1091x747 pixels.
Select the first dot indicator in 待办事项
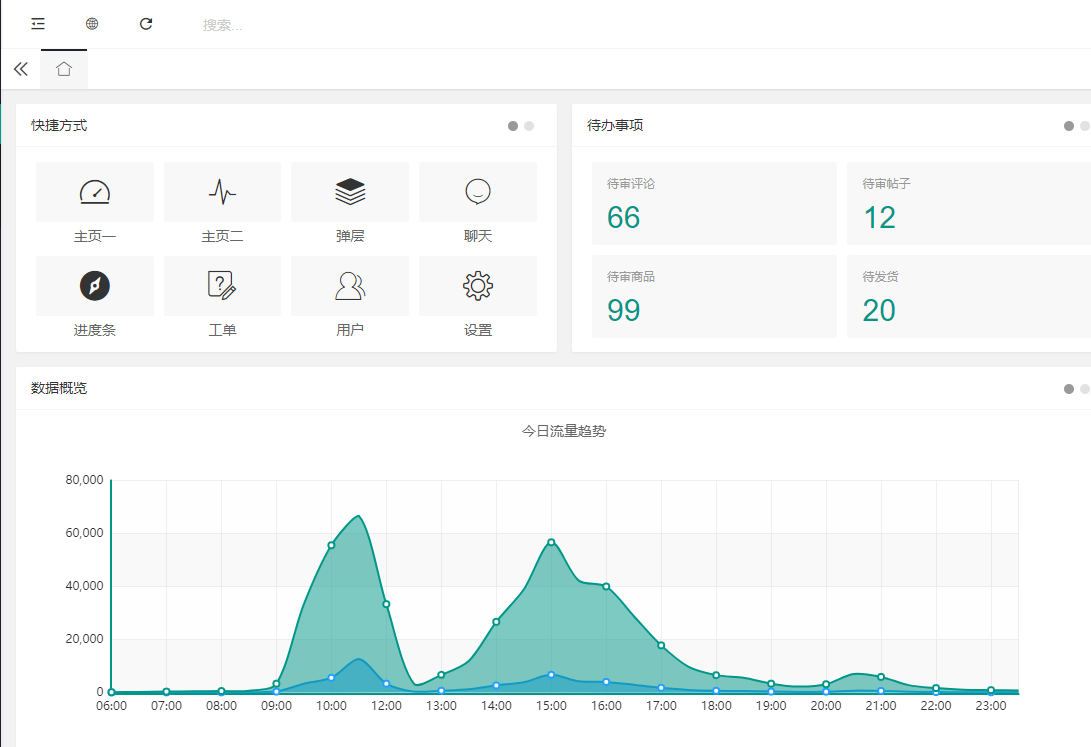pos(1069,126)
